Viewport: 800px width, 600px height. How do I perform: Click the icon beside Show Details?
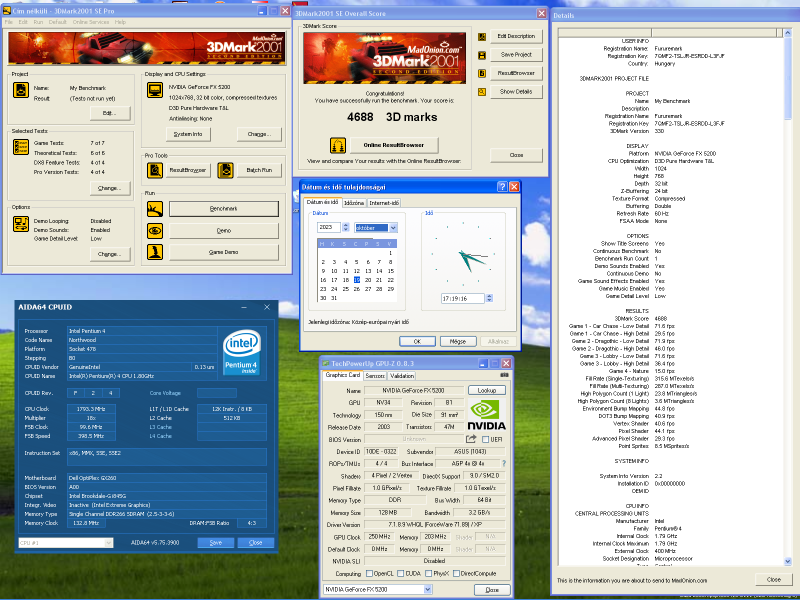tap(482, 92)
